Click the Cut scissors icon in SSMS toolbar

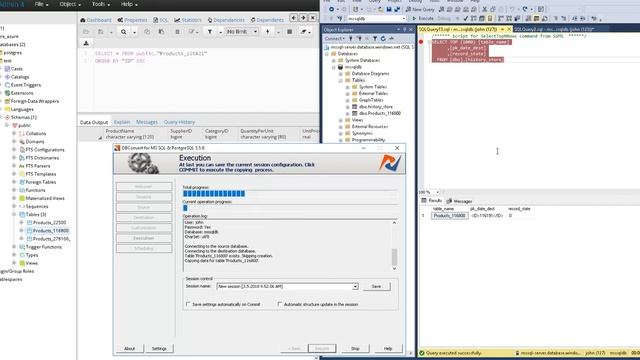[484, 9]
